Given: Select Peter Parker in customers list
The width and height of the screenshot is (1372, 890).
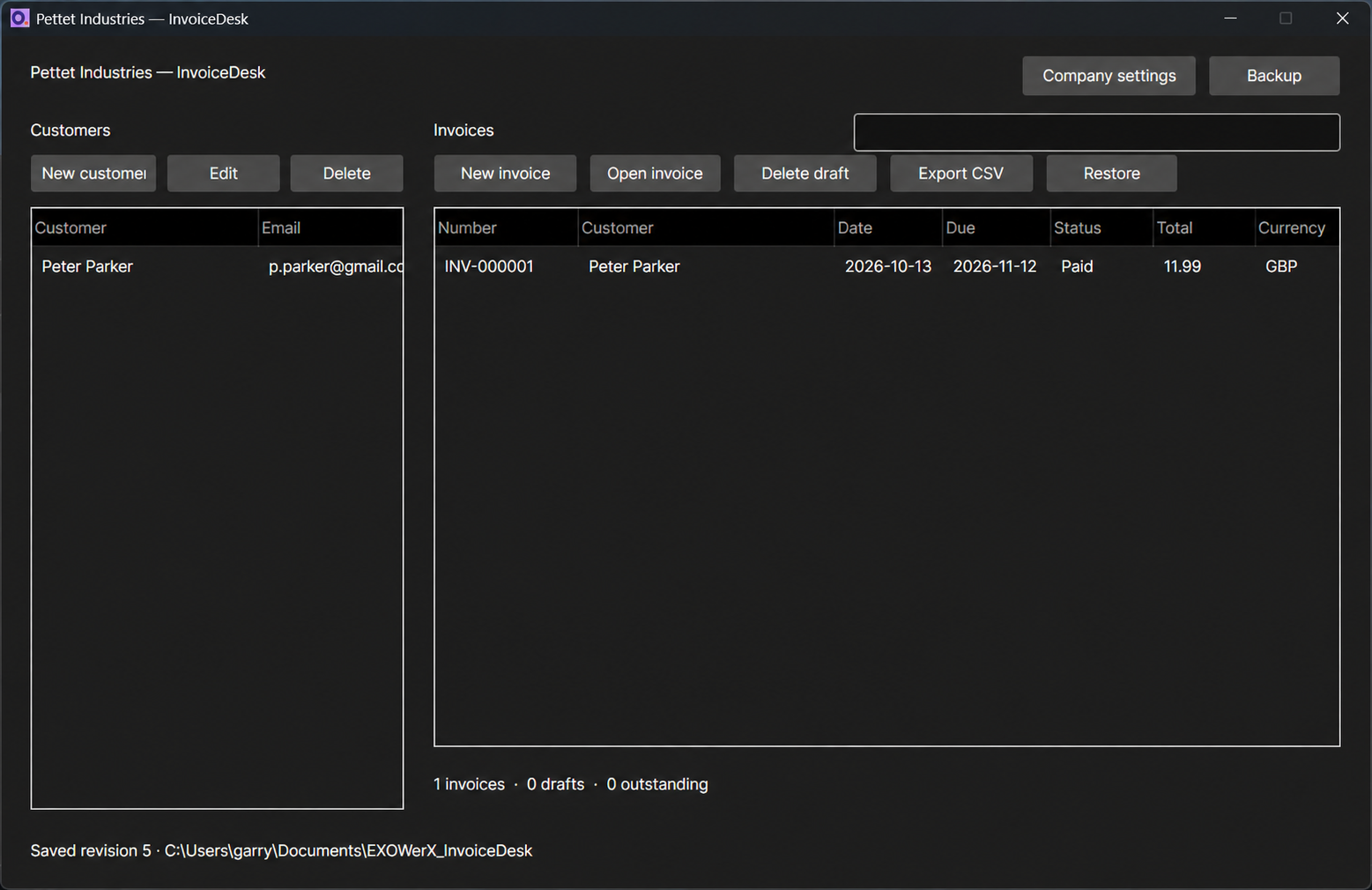Looking at the screenshot, I should [x=87, y=266].
